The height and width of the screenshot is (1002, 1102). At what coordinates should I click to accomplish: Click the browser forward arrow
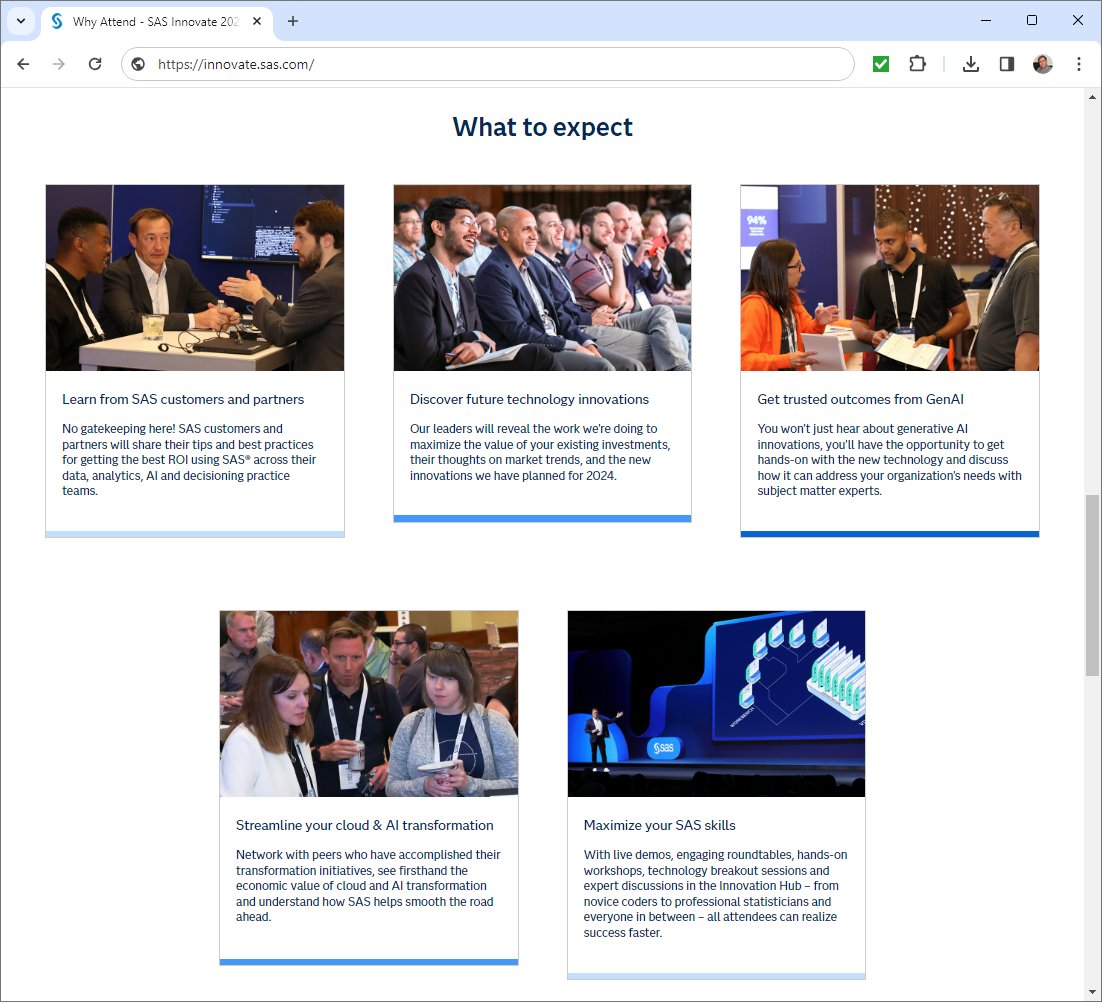point(59,64)
